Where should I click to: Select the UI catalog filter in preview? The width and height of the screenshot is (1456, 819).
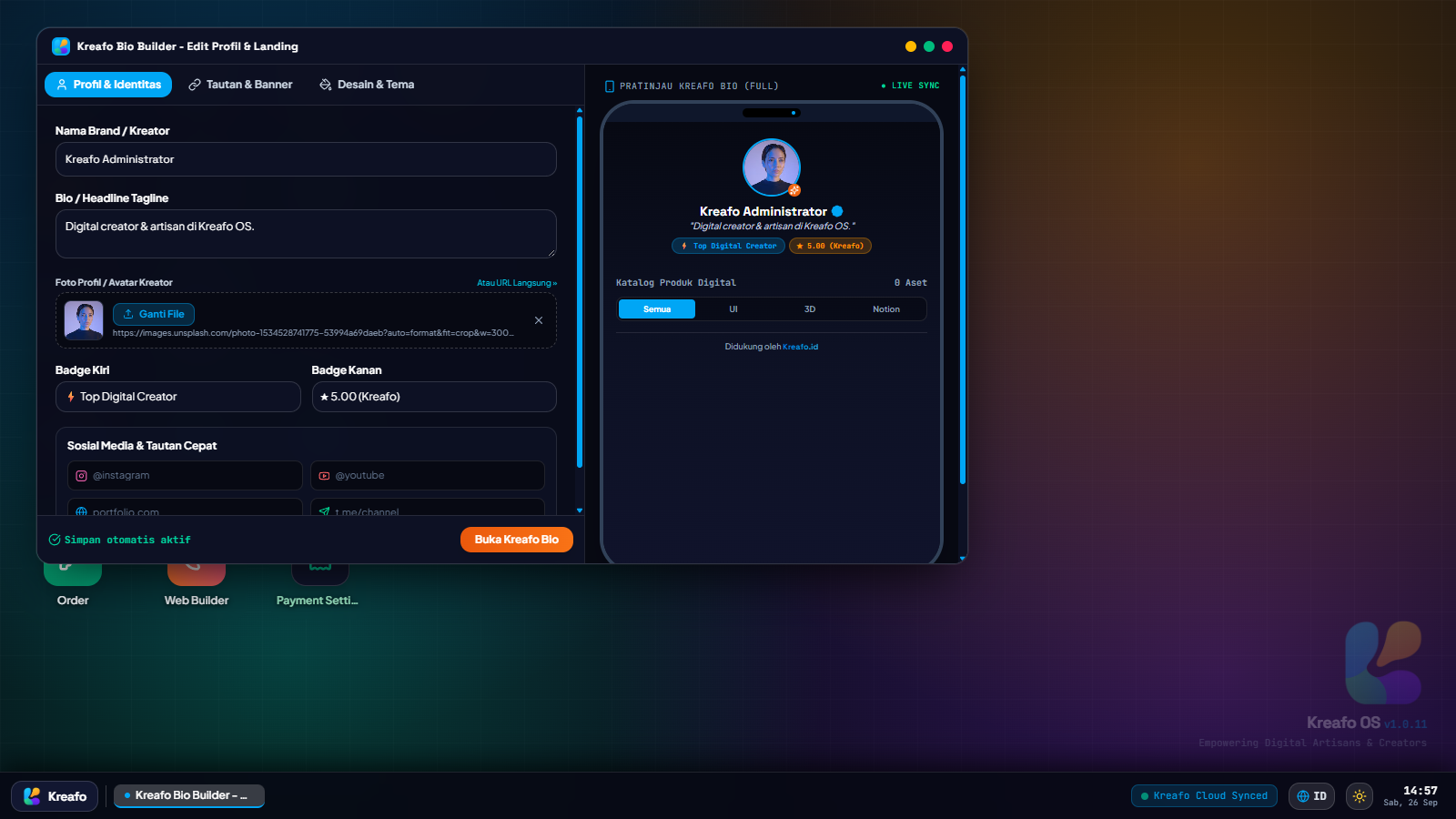pos(733,309)
